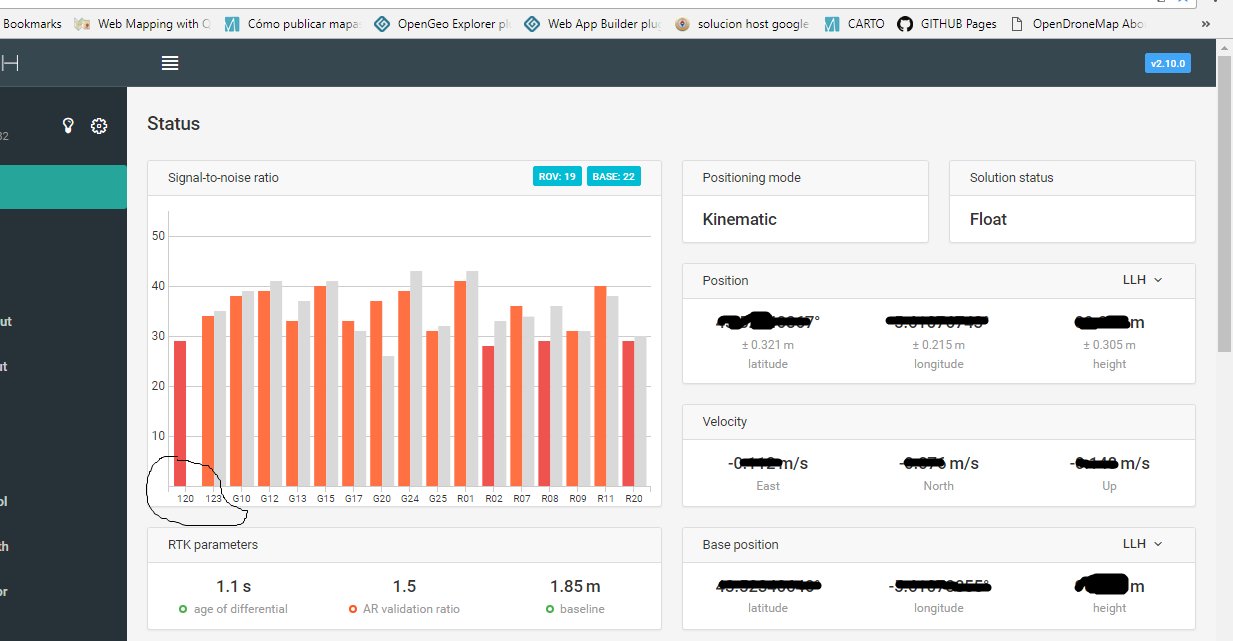This screenshot has height=641, width=1233.
Task: Open the CARTO bookmark
Action: 854,24
